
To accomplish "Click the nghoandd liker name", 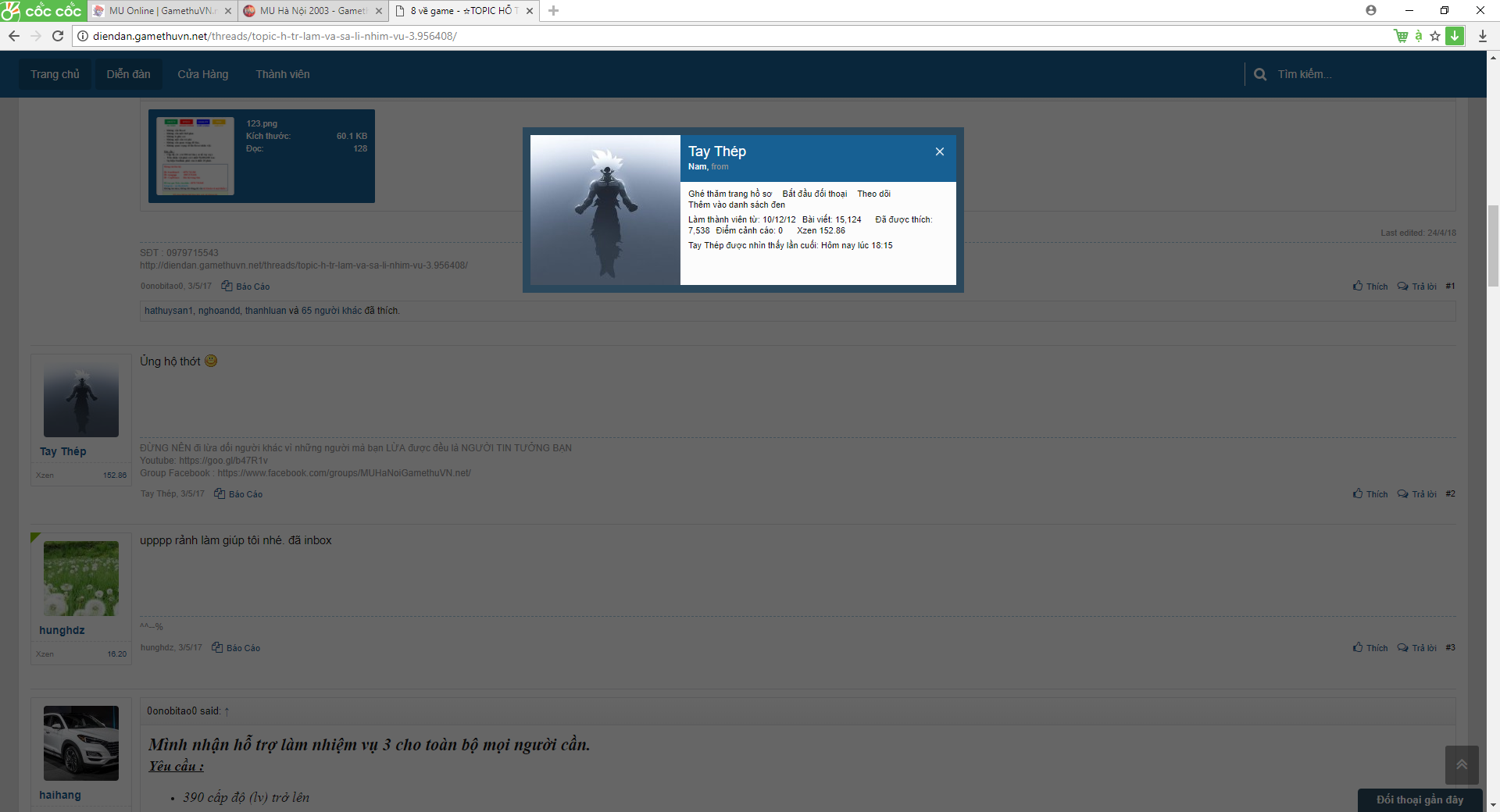I will pos(220,311).
